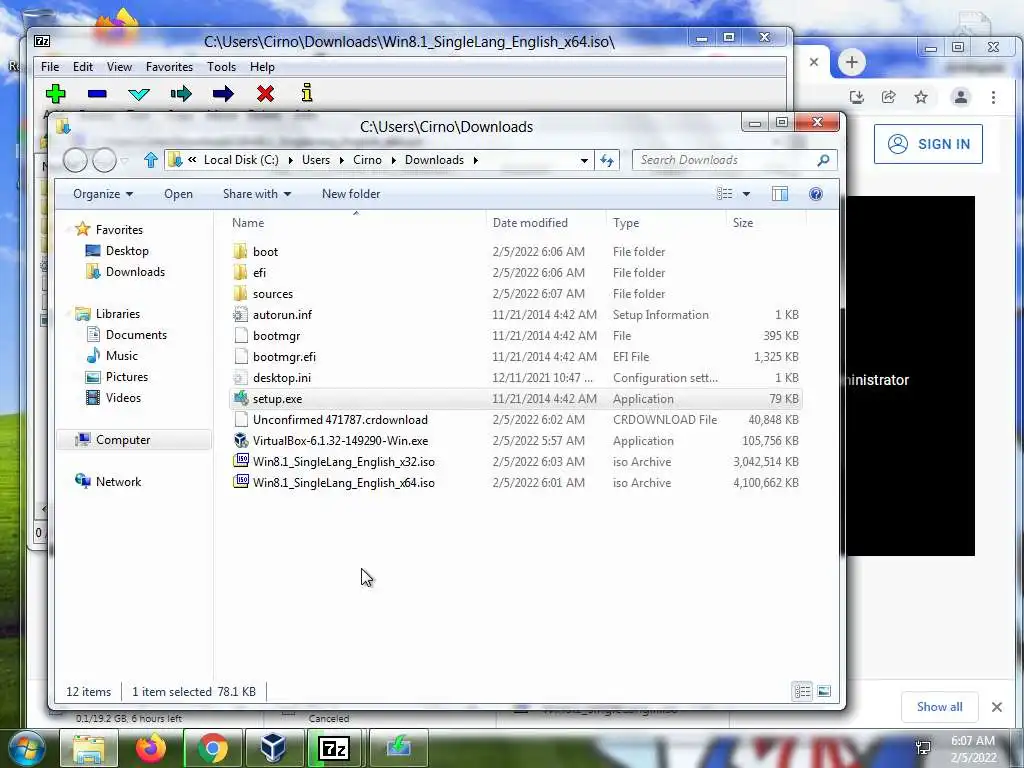Go up one folder with blue up arrow
The width and height of the screenshot is (1024, 768).
coord(151,160)
